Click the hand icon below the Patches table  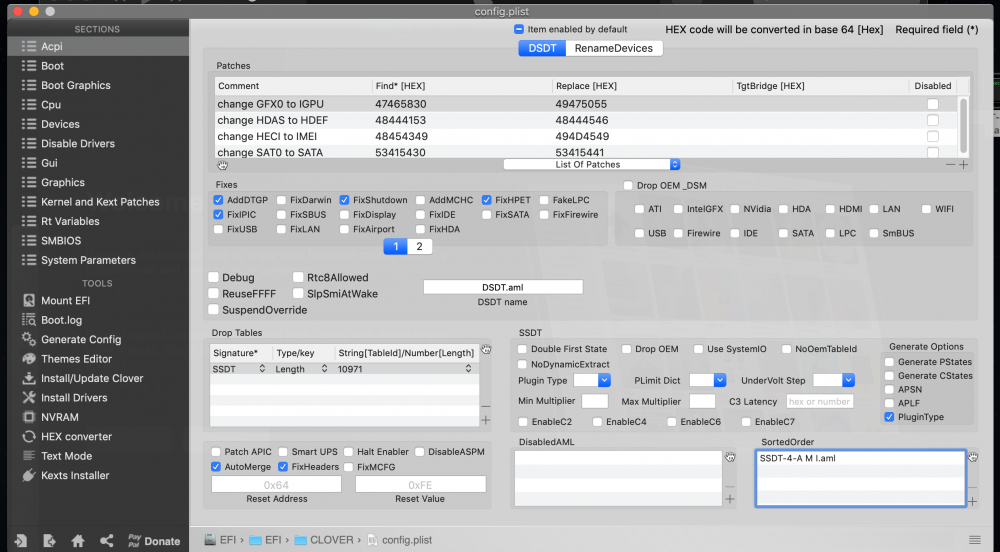pyautogui.click(x=223, y=165)
